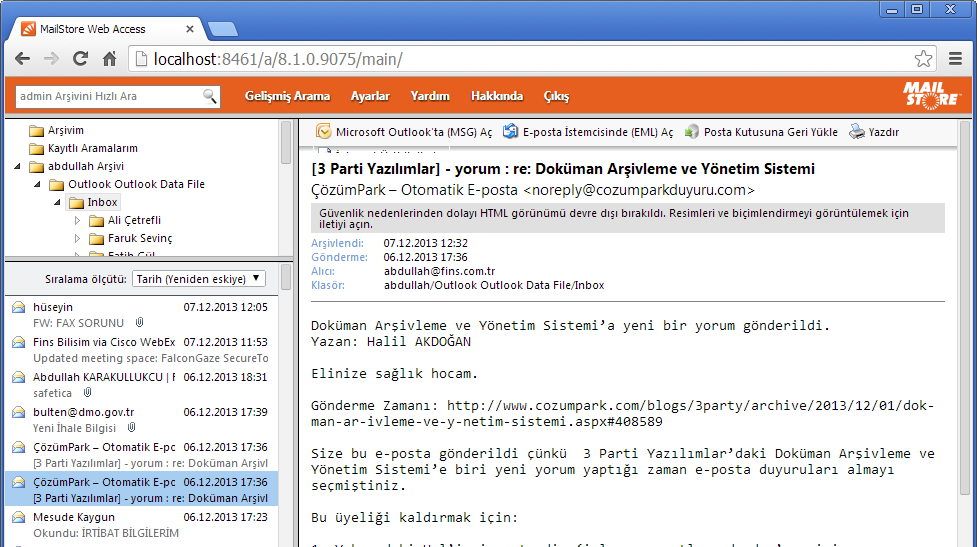Click the search magnifier icon

pos(210,96)
